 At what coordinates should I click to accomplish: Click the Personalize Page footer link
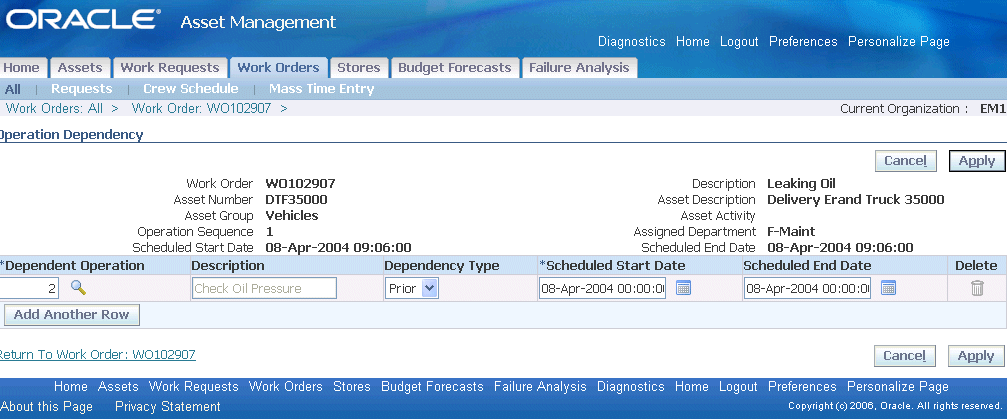click(898, 387)
